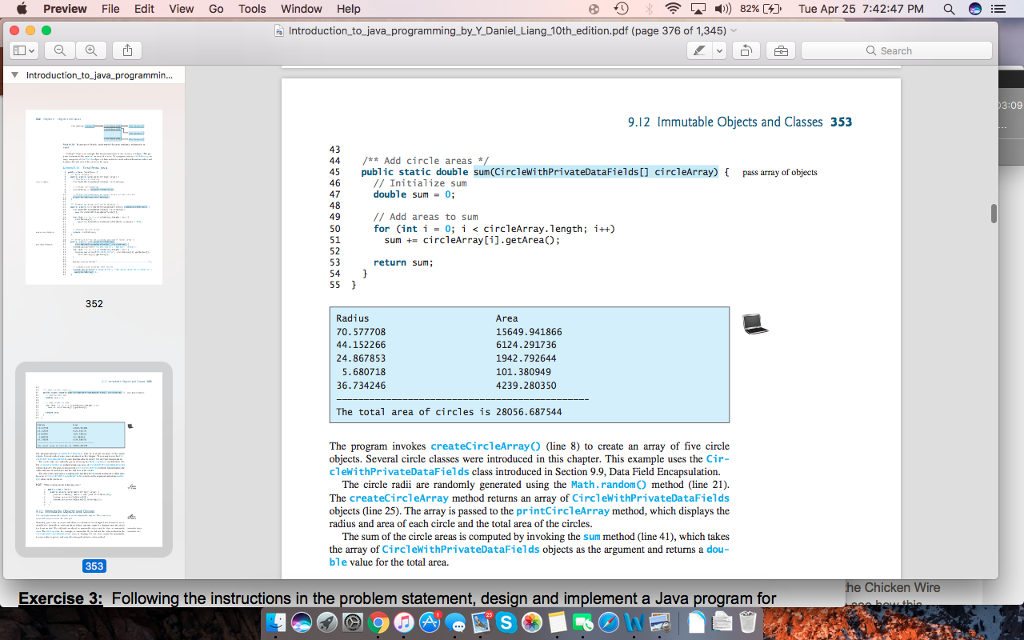The image size is (1024, 640).
Task: Select the sketch pencil tool icon
Action: tap(701, 48)
